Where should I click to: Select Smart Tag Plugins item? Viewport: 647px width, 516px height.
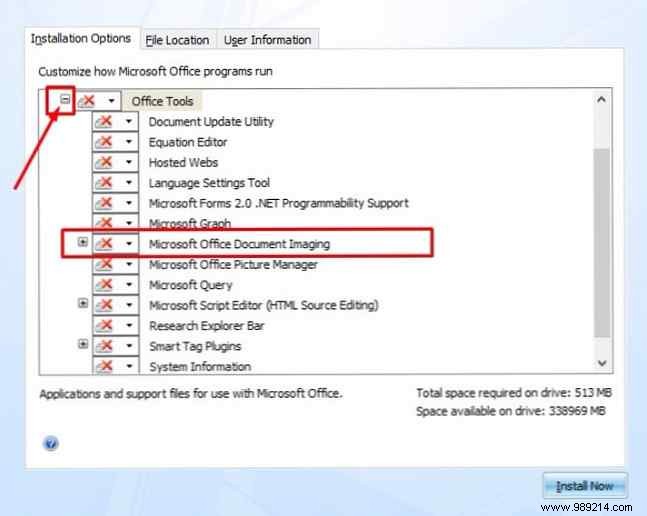point(195,346)
